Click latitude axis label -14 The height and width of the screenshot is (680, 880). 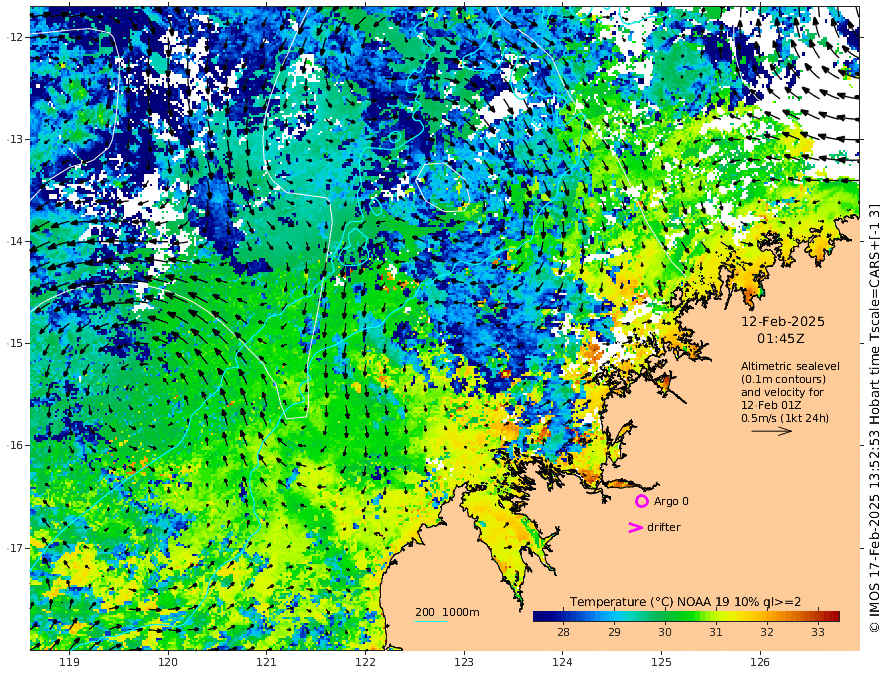(15, 241)
